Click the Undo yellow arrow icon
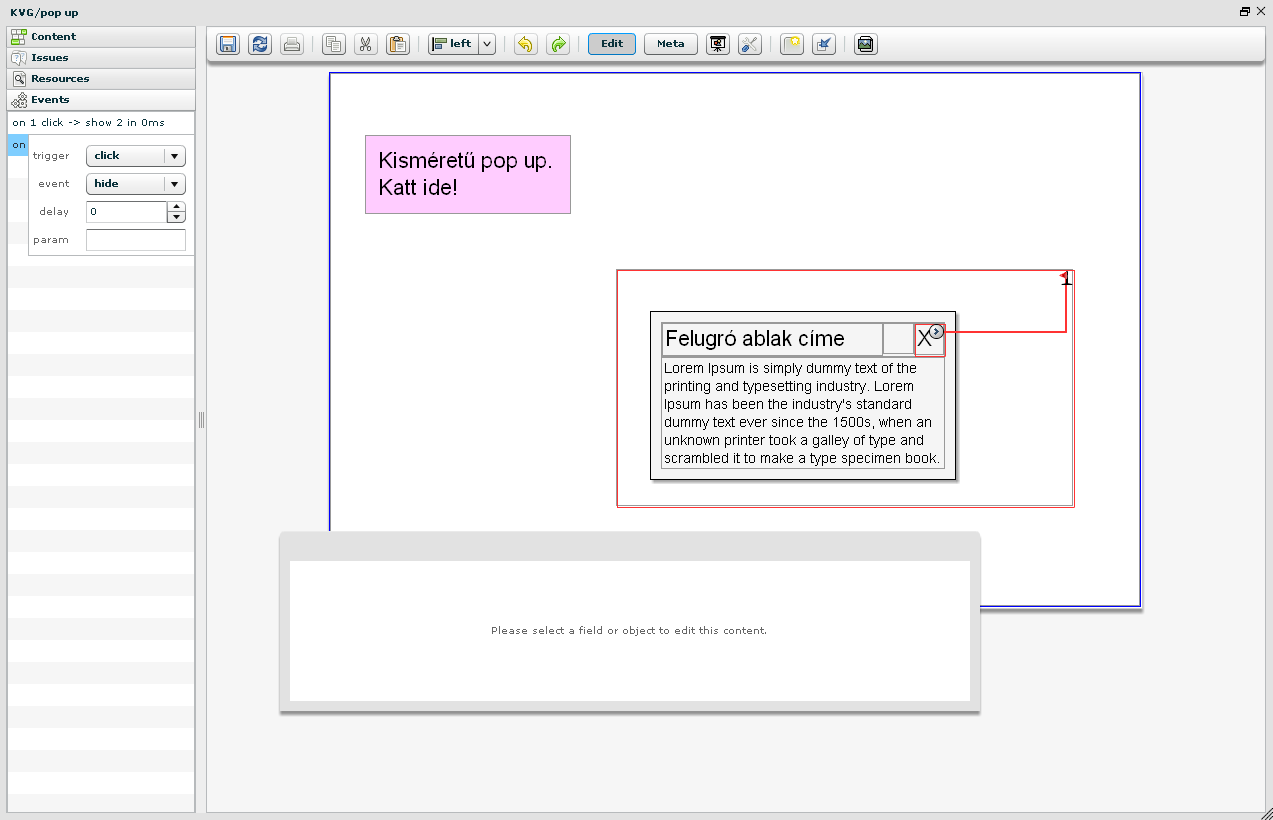Image resolution: width=1273 pixels, height=820 pixels. click(526, 44)
